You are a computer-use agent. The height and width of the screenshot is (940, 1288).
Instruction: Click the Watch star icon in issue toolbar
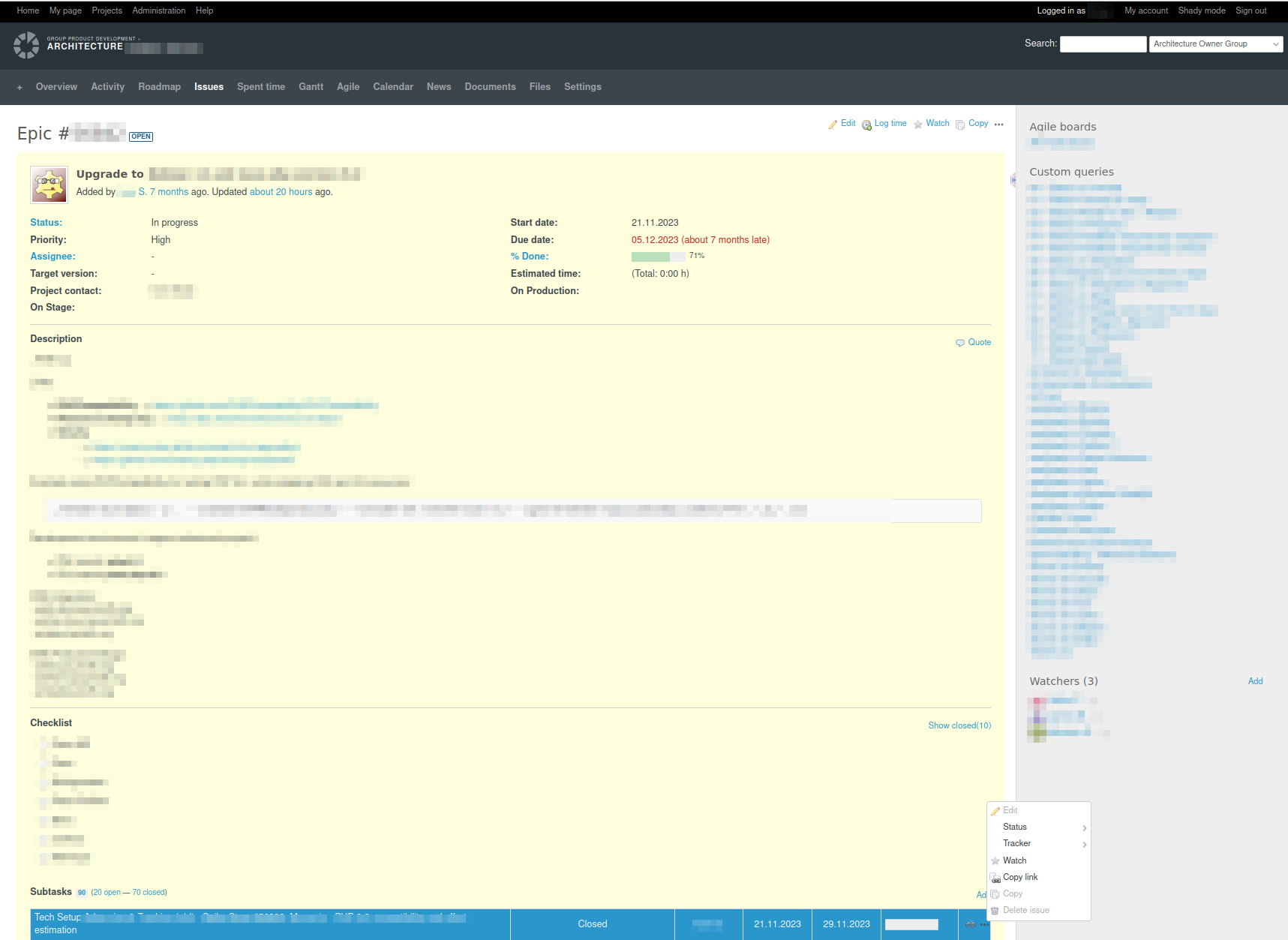pos(918,125)
